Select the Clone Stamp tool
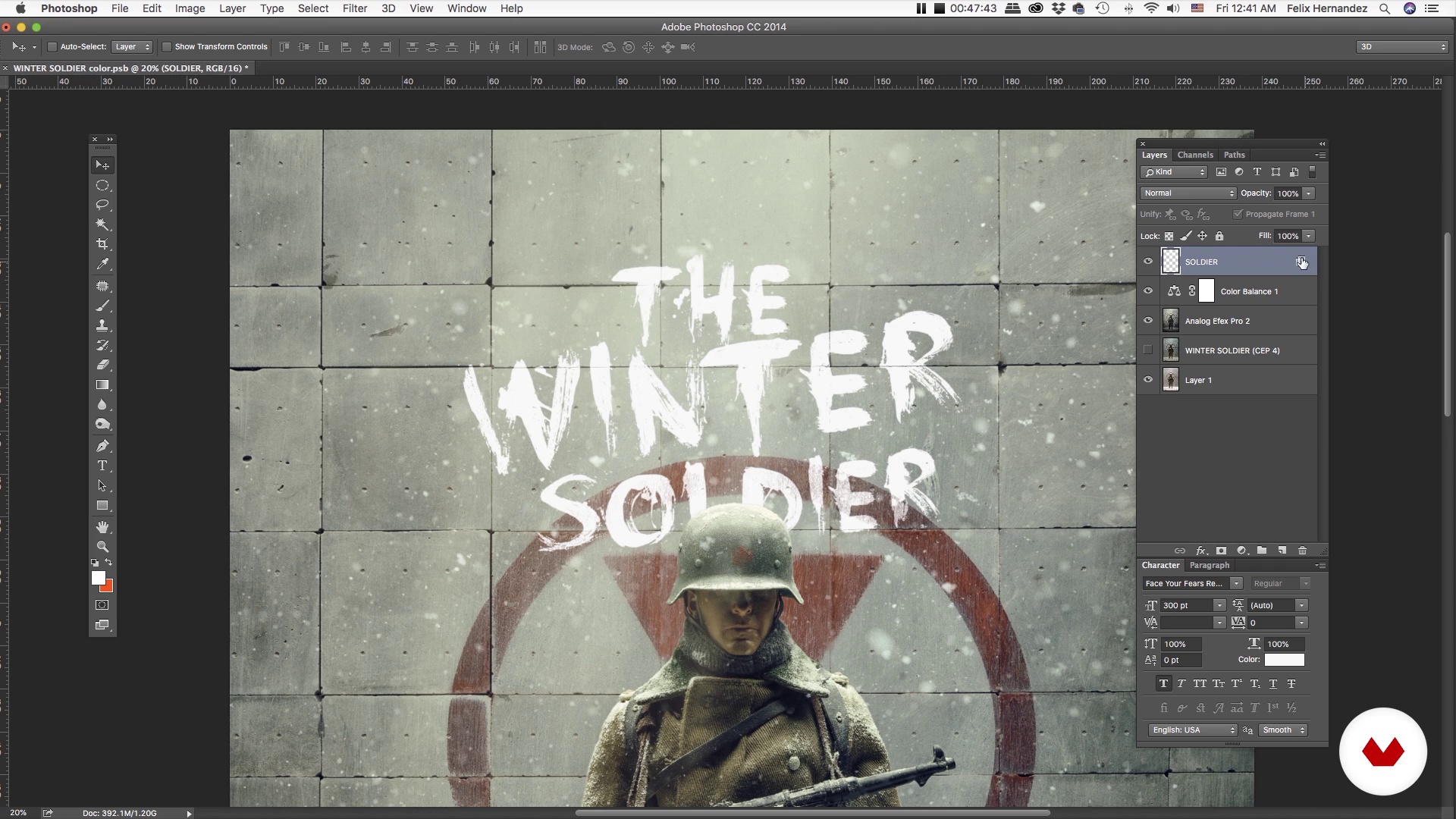Image resolution: width=1456 pixels, height=819 pixels. [102, 325]
